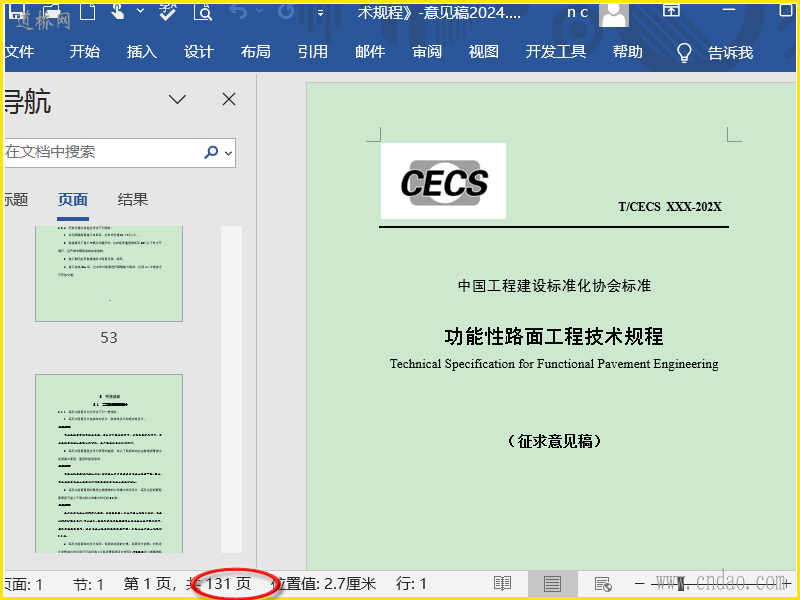
Task: Click the （征求意见稿） text
Action: (x=555, y=441)
